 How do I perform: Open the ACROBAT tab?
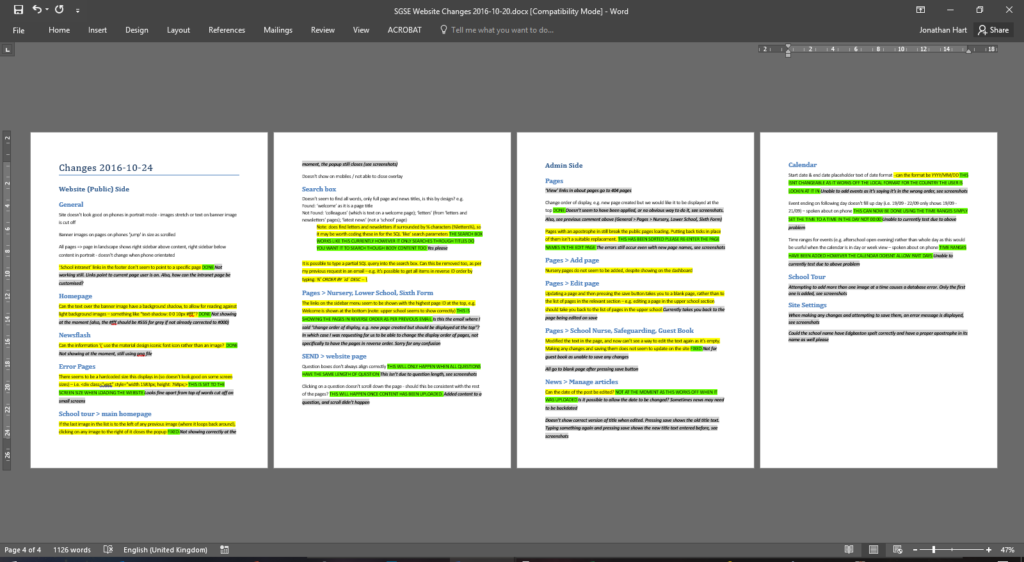click(x=404, y=30)
